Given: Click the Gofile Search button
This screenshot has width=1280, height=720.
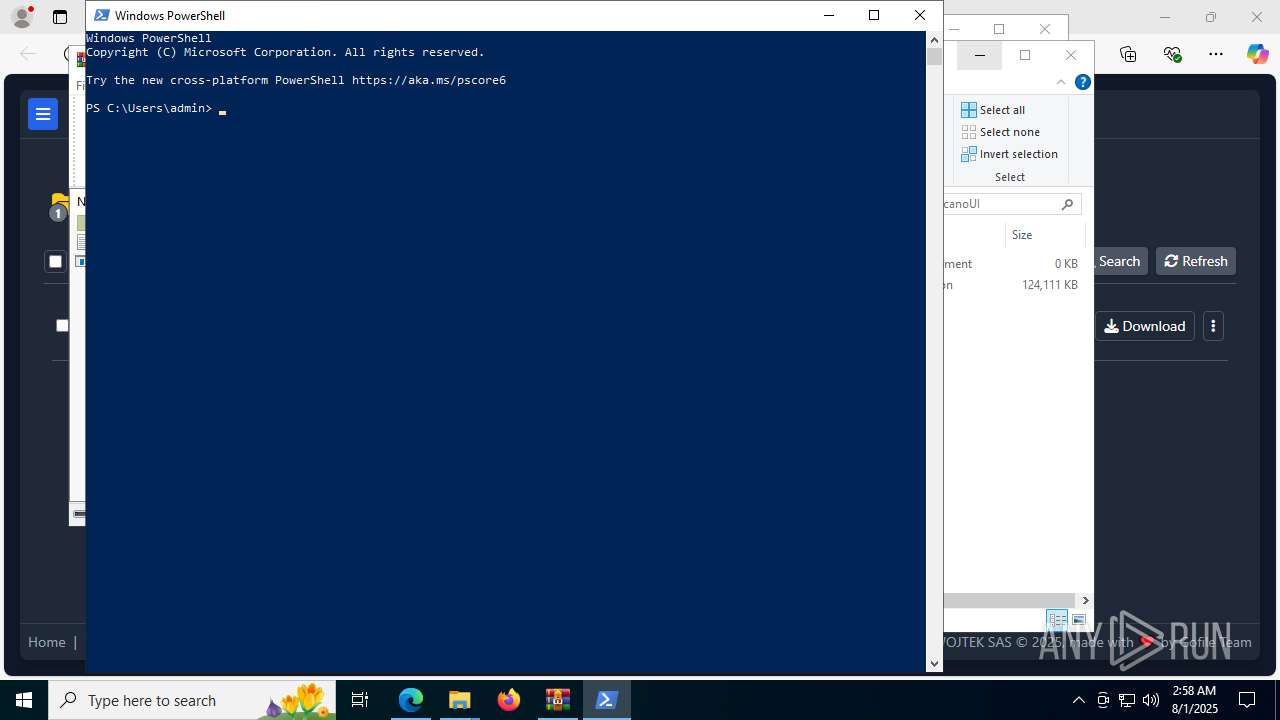Looking at the screenshot, I should click(x=1120, y=261).
